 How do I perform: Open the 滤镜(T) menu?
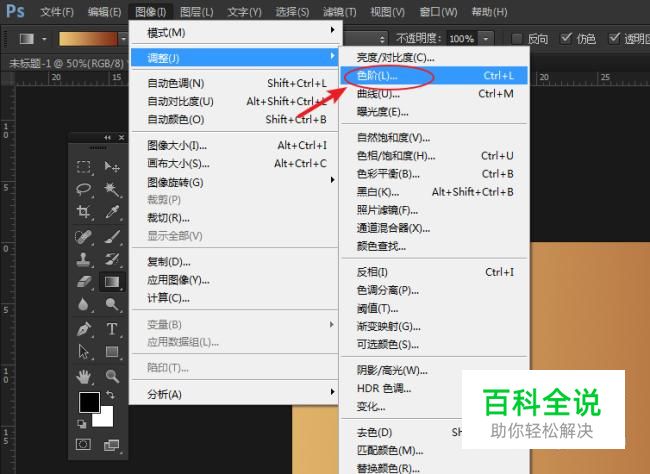point(340,12)
